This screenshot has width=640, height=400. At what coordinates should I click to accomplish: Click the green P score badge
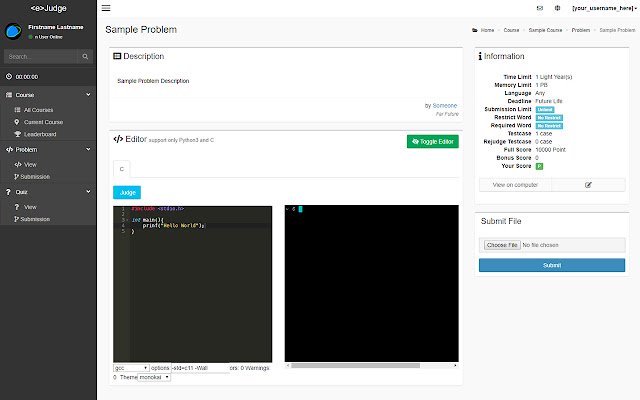pos(539,166)
